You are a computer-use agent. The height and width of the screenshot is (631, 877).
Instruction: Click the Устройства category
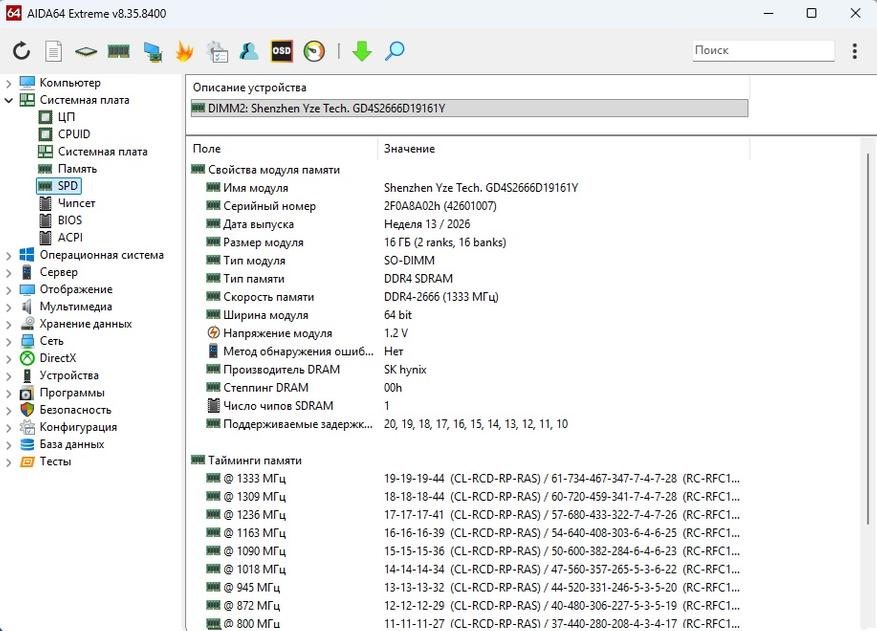tap(69, 375)
